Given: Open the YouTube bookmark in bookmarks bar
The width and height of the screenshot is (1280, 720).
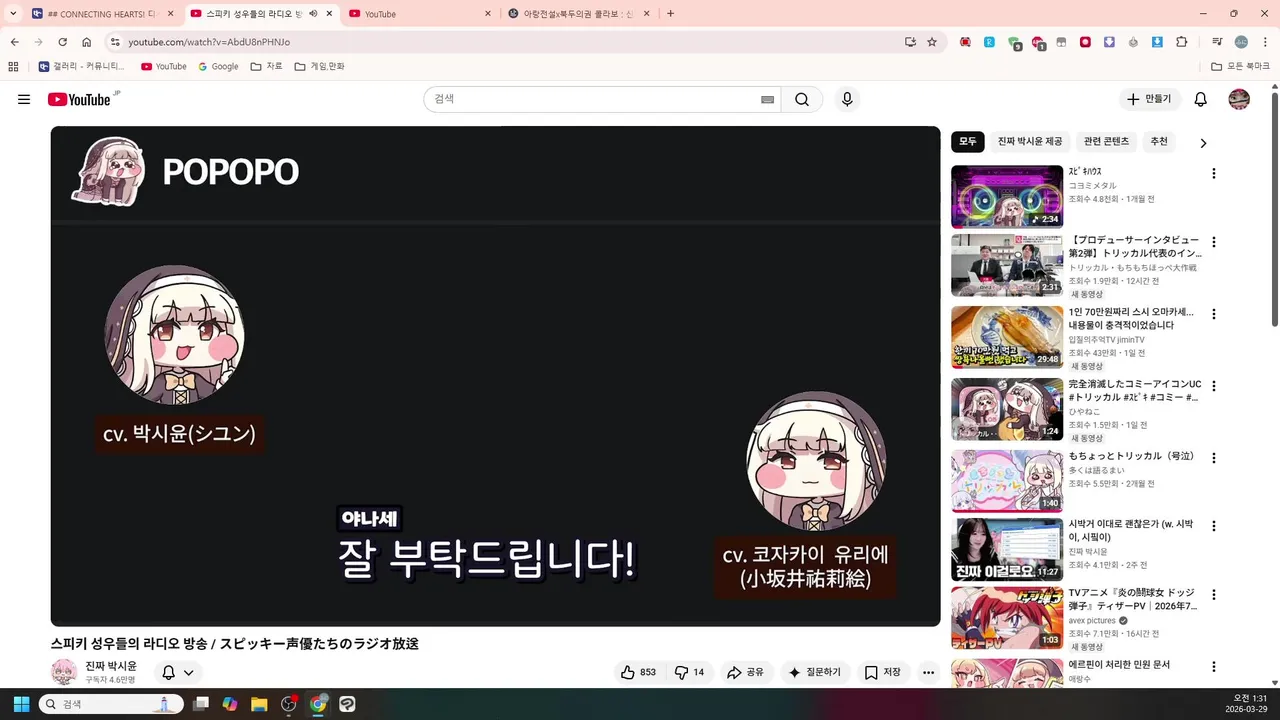Looking at the screenshot, I should 164,66.
